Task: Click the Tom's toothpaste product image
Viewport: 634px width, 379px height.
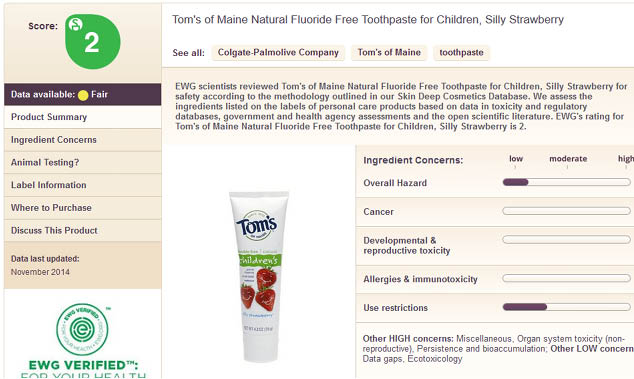Action: 259,276
